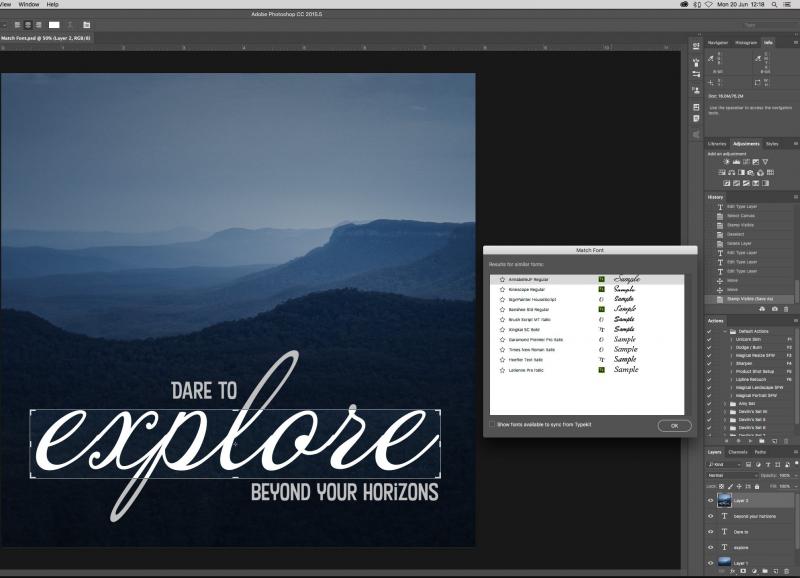Enable Show fonts available from Typekit checkbox
The width and height of the screenshot is (800, 578).
coord(492,424)
